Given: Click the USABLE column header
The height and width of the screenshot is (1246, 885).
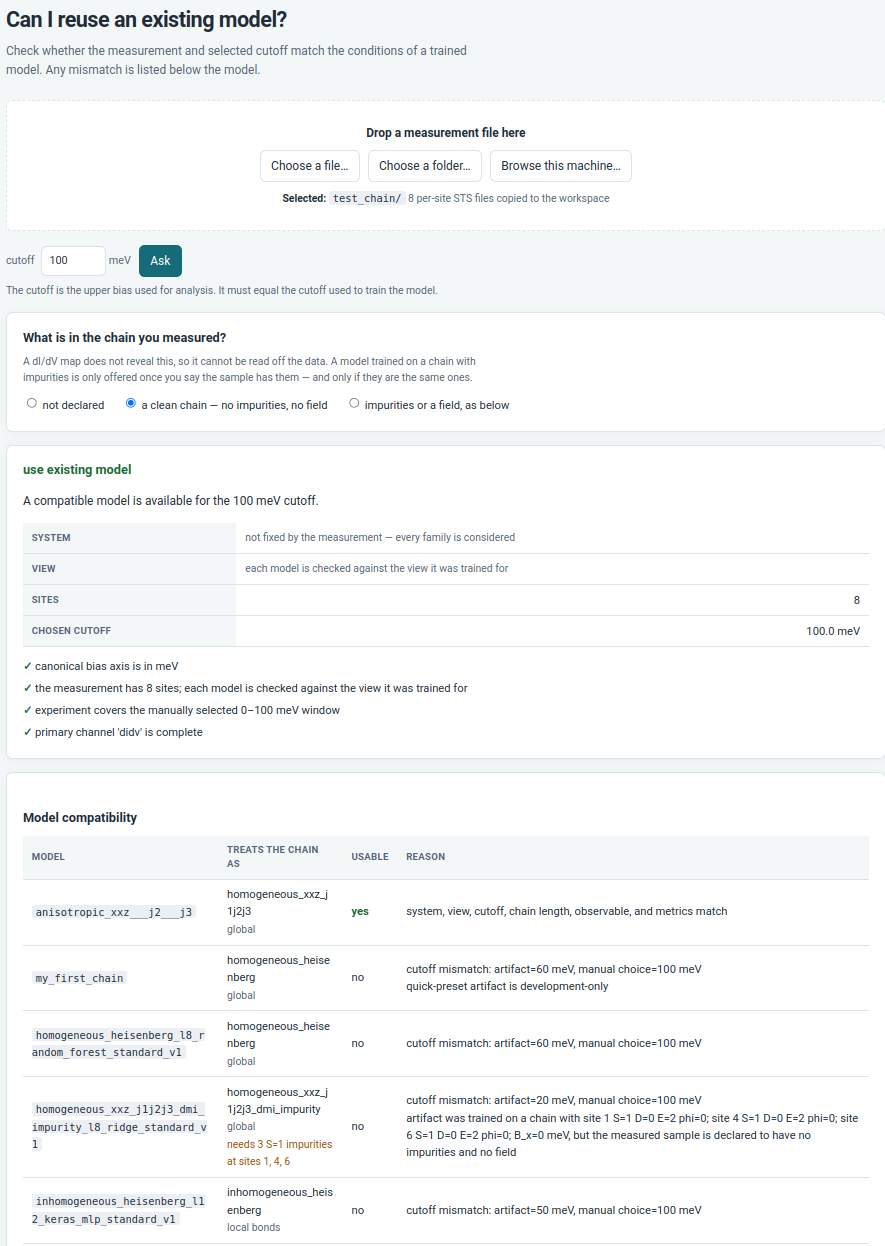Looking at the screenshot, I should pos(370,857).
